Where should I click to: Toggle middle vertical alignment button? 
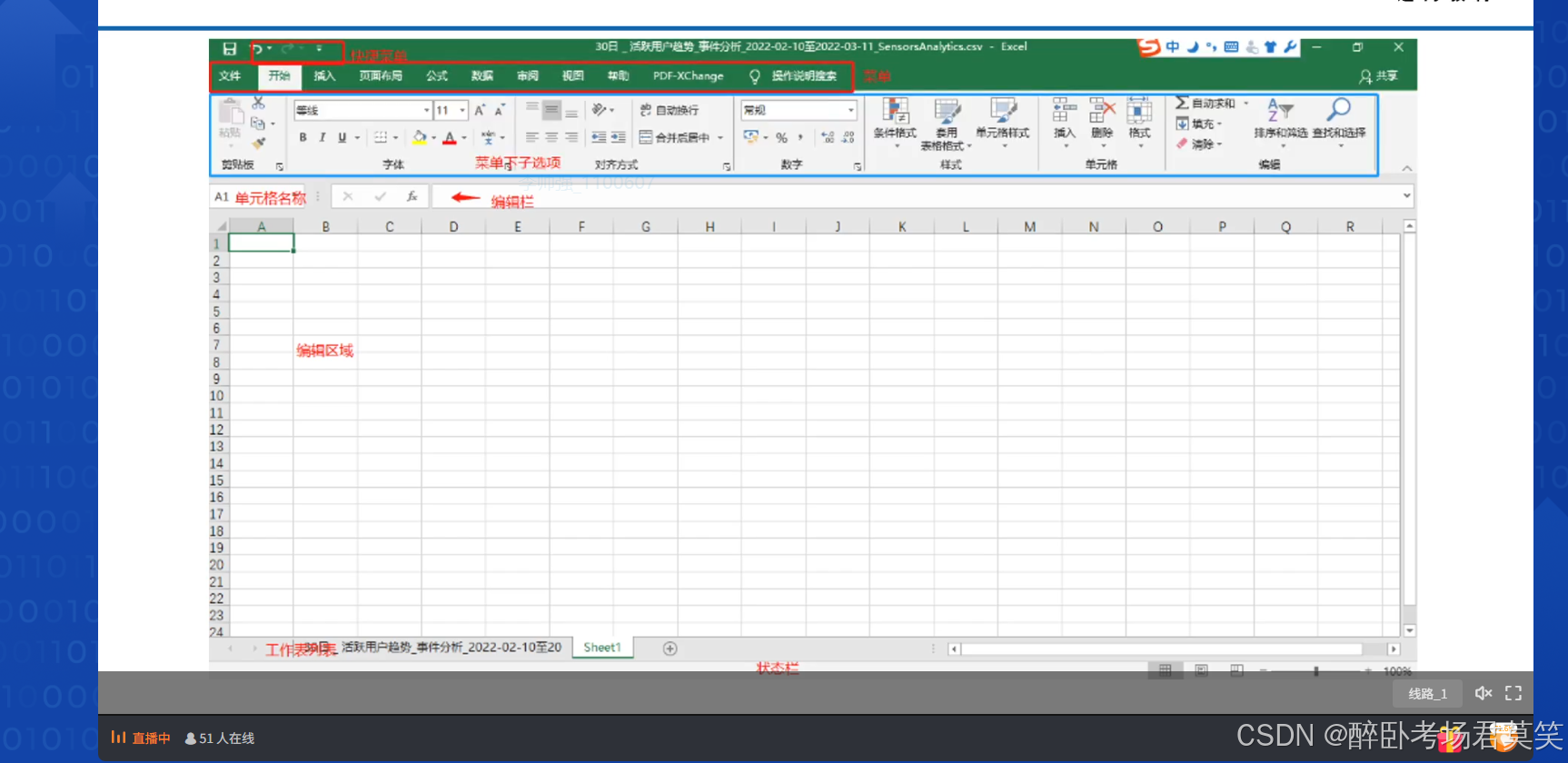tap(551, 110)
